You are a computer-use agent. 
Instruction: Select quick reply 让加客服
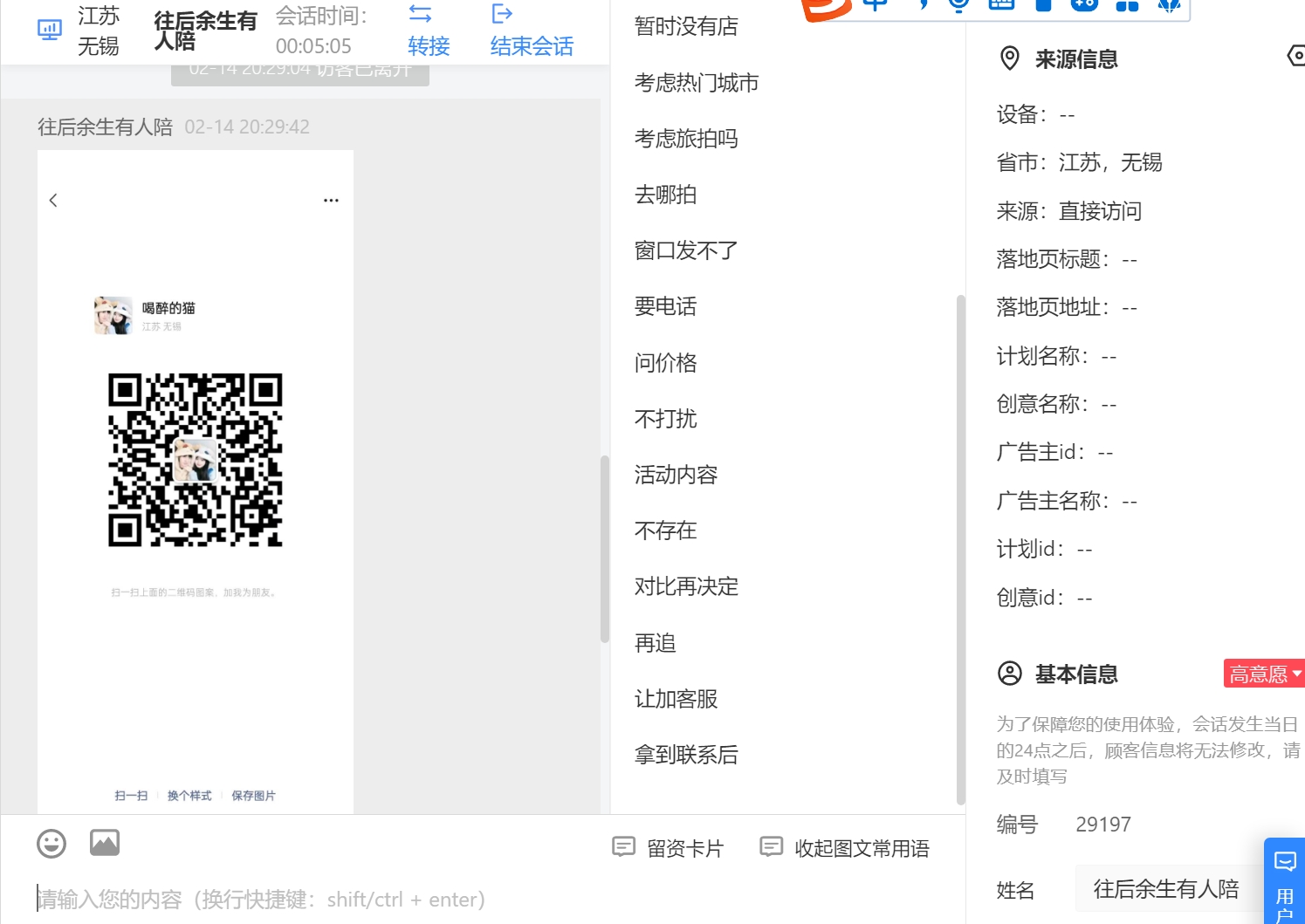[x=676, y=699]
